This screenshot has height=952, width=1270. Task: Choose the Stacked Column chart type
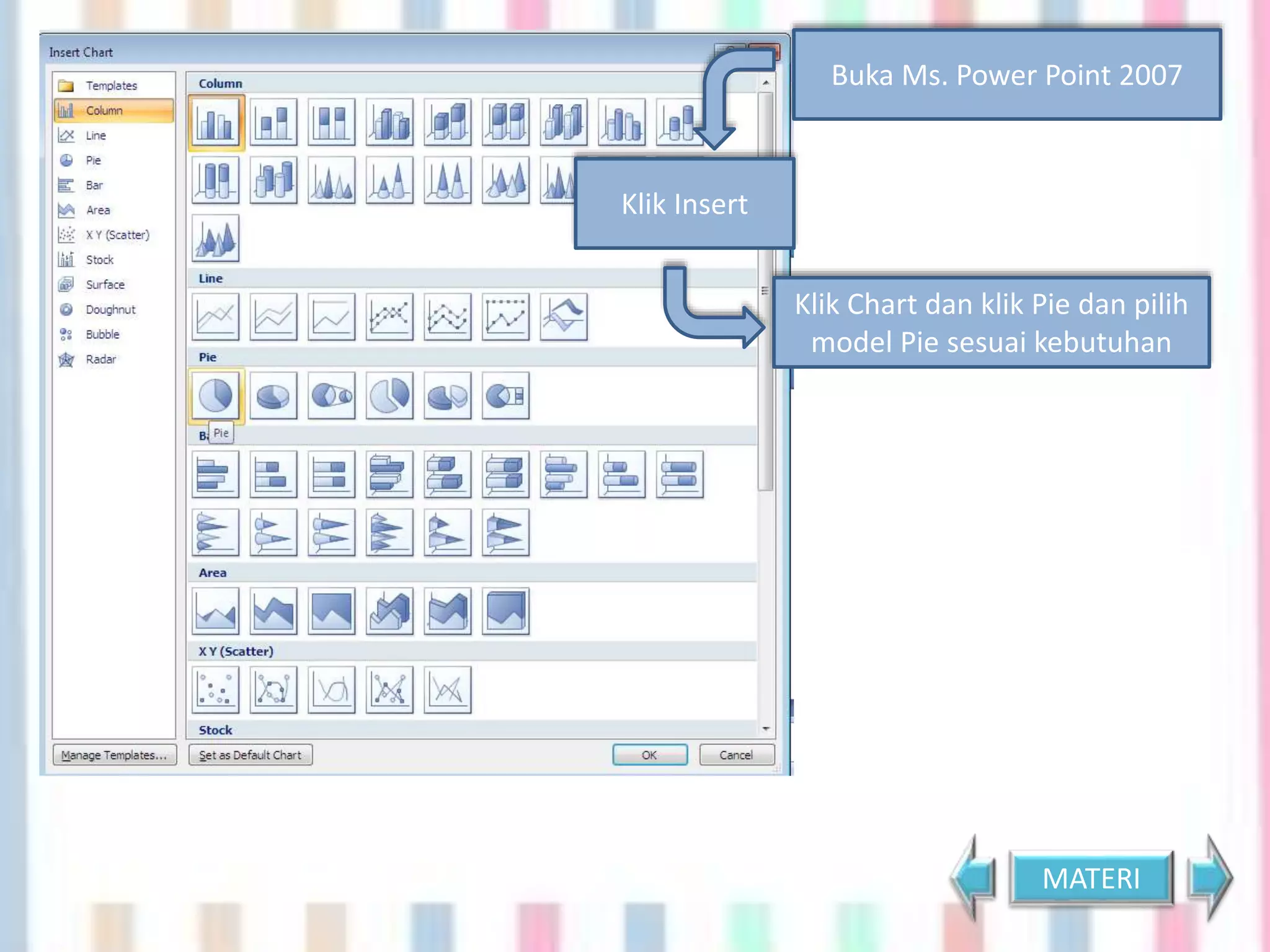pos(273,122)
